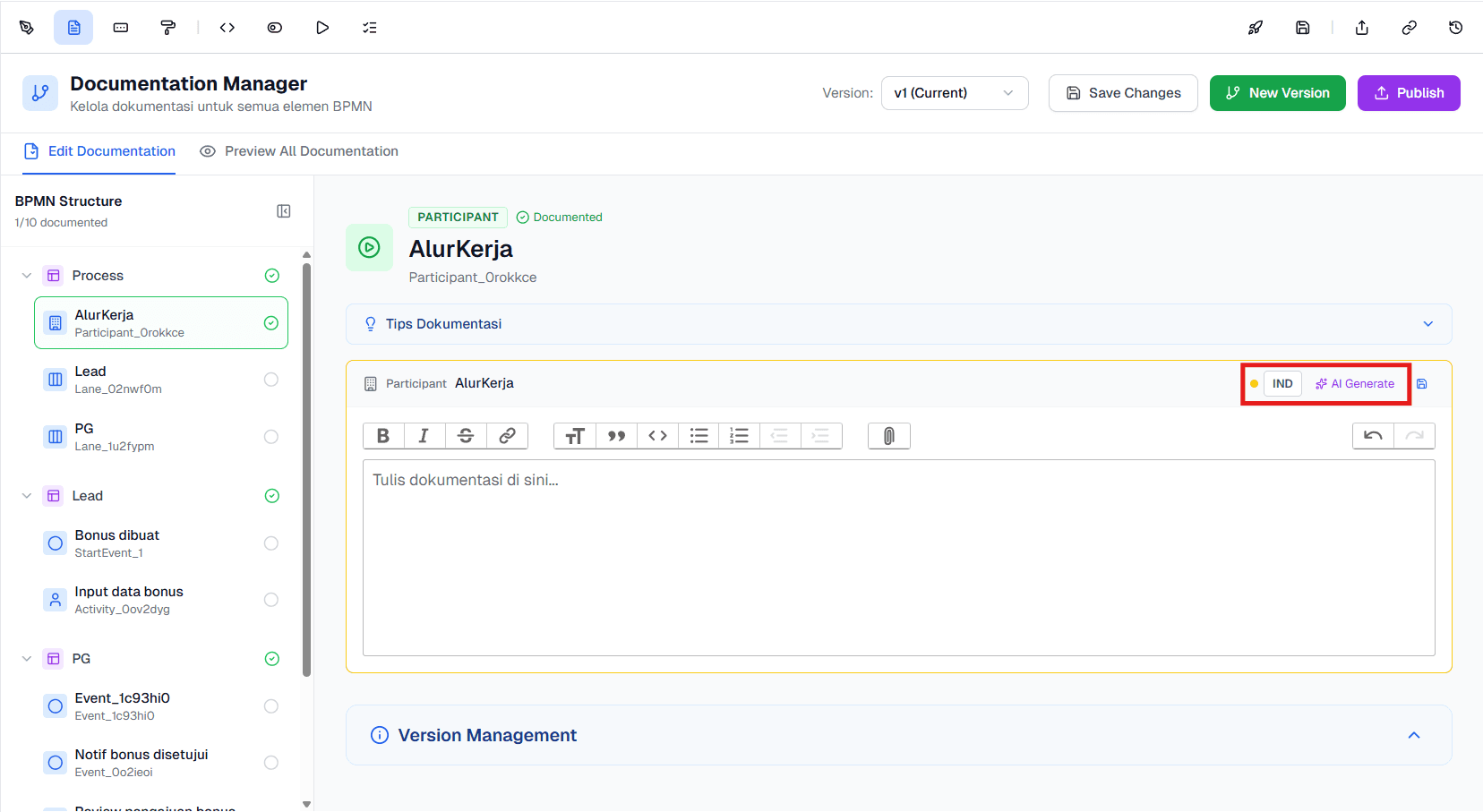Click the play icon in the top toolbar
The height and width of the screenshot is (812, 1483).
click(321, 27)
